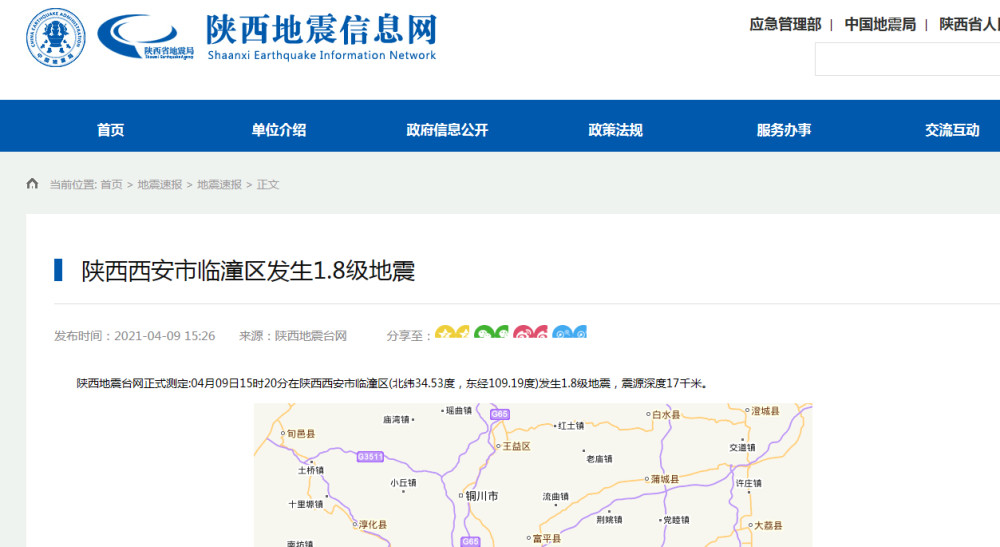Screen dimensions: 1000x547
Task: Open the 单位介绍 navigation menu item
Action: pyautogui.click(x=279, y=130)
